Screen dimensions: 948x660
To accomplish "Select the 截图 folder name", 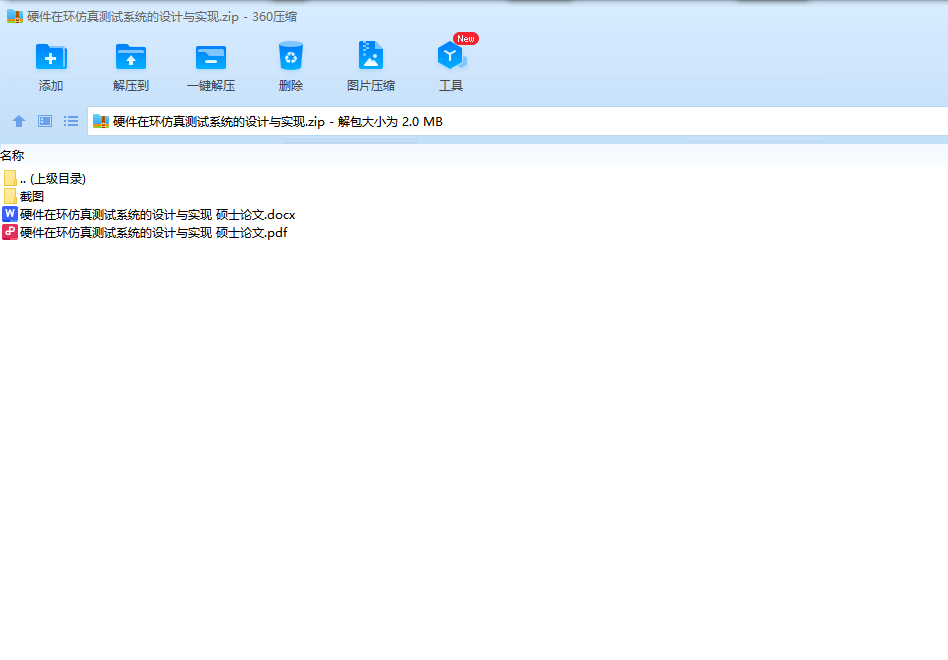I will (32, 196).
